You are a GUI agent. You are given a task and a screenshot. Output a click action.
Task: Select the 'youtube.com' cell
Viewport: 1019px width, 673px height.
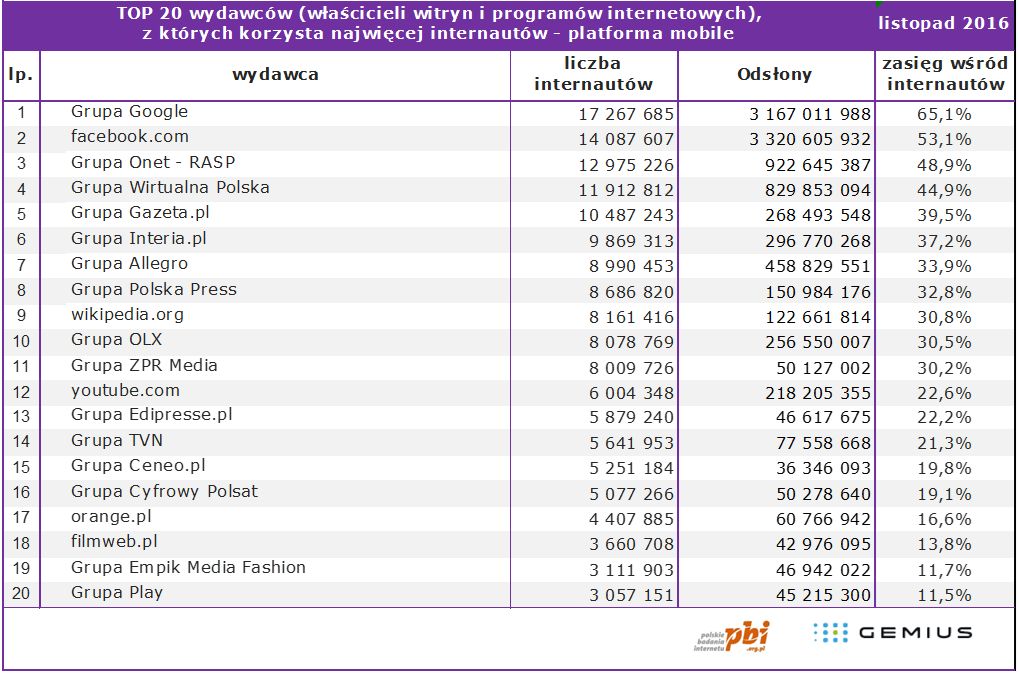pyautogui.click(x=125, y=391)
